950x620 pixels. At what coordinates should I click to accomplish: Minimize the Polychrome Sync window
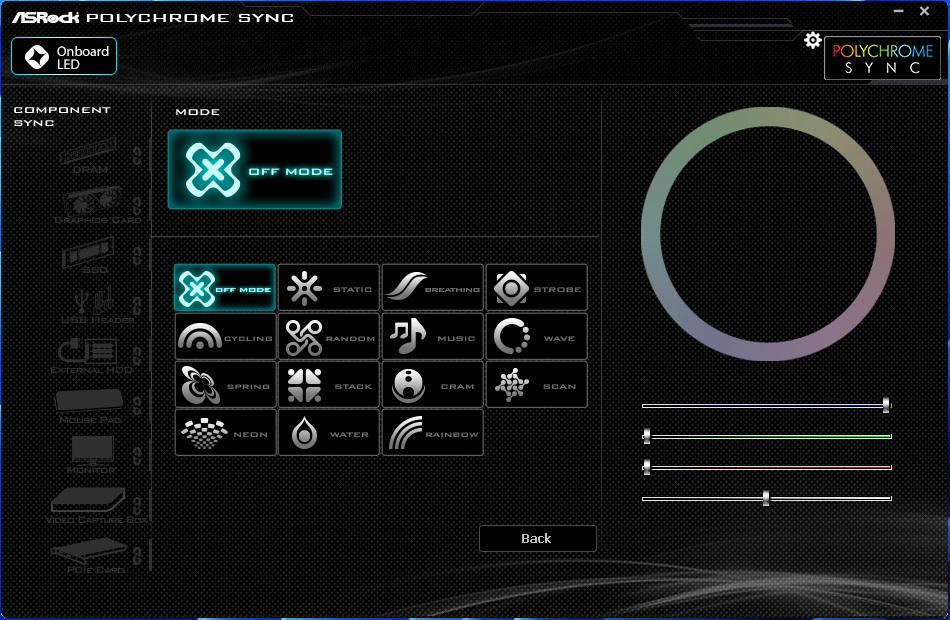pos(899,11)
